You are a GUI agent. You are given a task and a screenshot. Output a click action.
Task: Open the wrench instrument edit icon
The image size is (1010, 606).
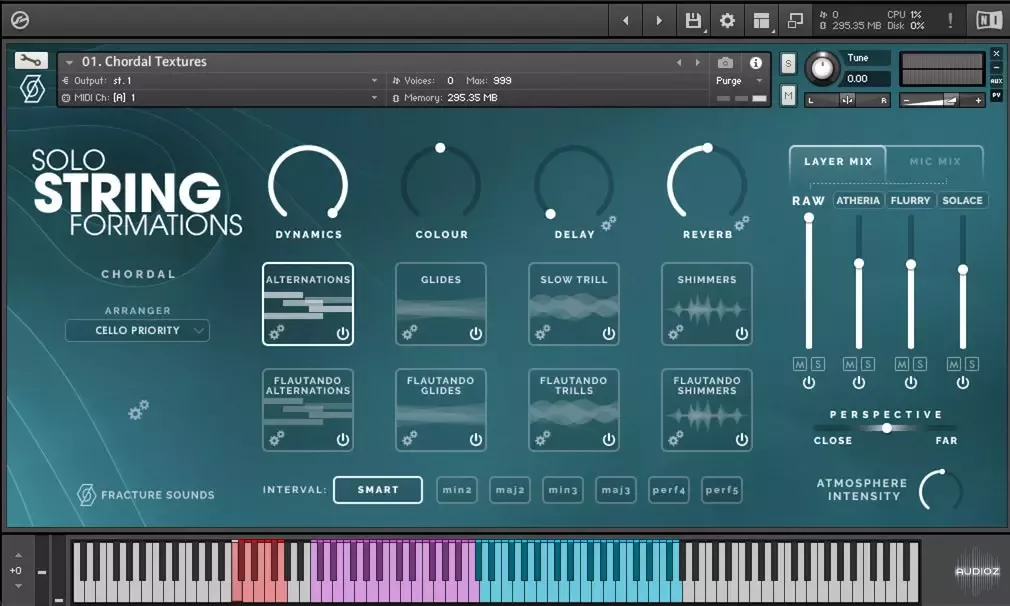click(31, 61)
